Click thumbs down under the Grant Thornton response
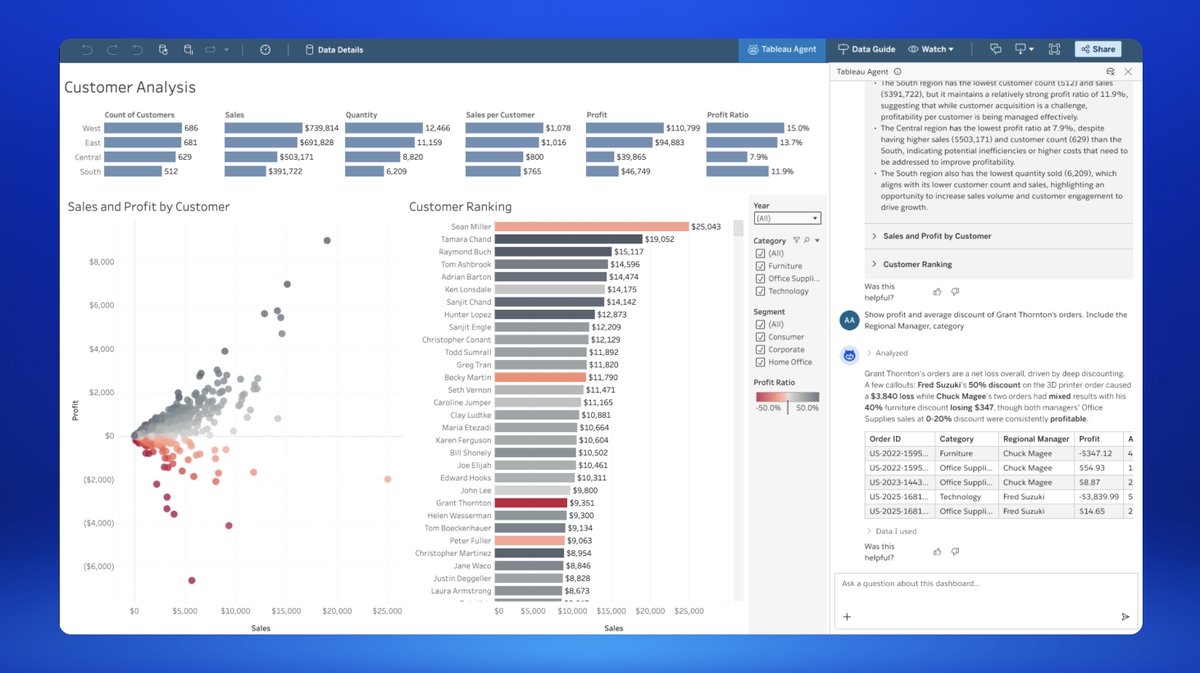This screenshot has height=673, width=1200. [x=955, y=551]
